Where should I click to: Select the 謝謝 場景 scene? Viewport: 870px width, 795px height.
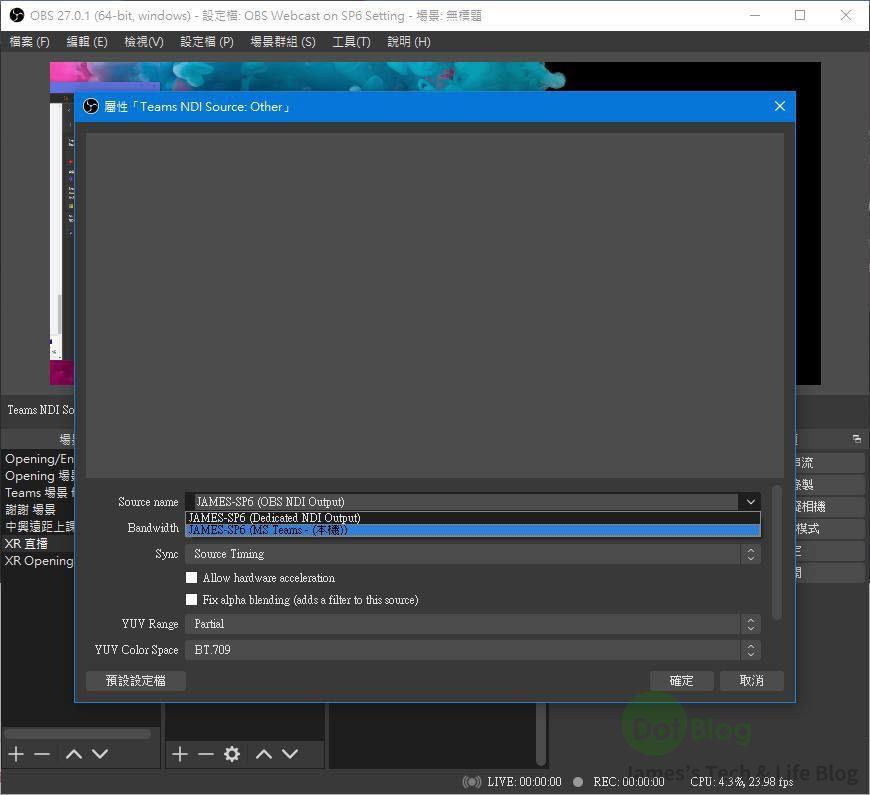[38, 510]
